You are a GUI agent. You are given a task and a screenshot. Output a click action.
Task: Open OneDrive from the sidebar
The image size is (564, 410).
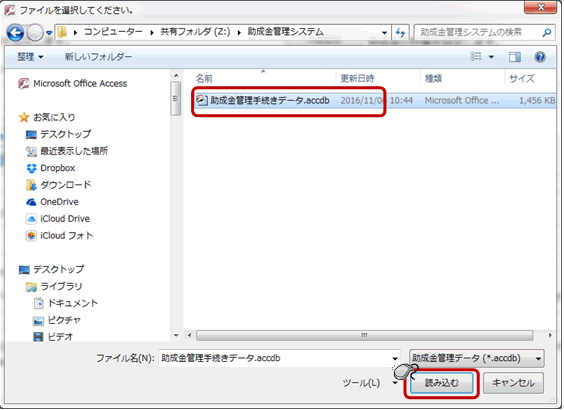(x=59, y=202)
